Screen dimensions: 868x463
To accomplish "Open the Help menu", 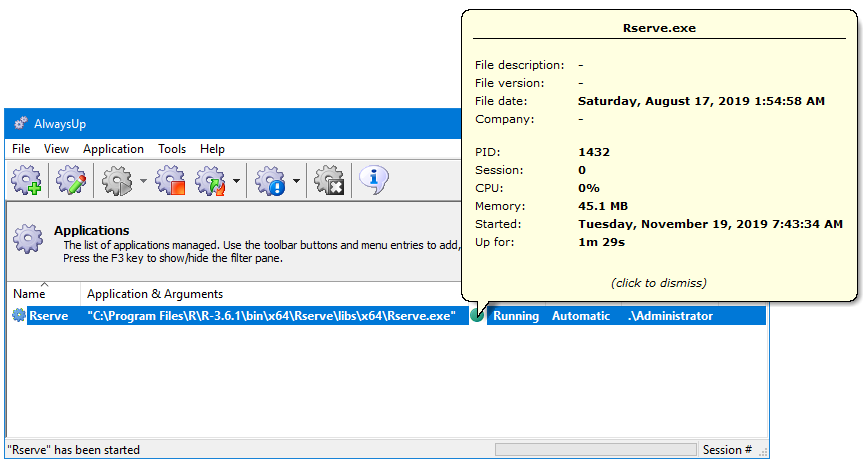I will pos(213,149).
